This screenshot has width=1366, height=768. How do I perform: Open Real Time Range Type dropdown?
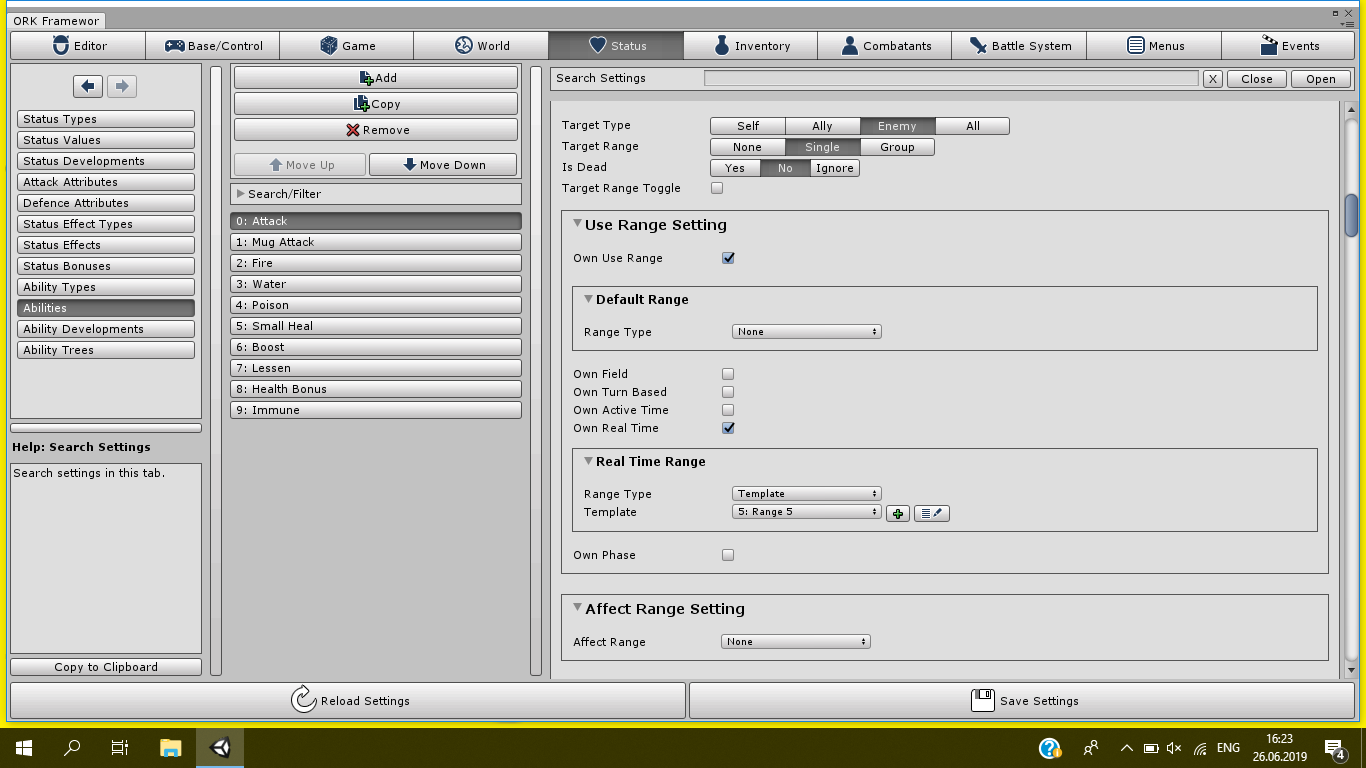click(x=807, y=494)
